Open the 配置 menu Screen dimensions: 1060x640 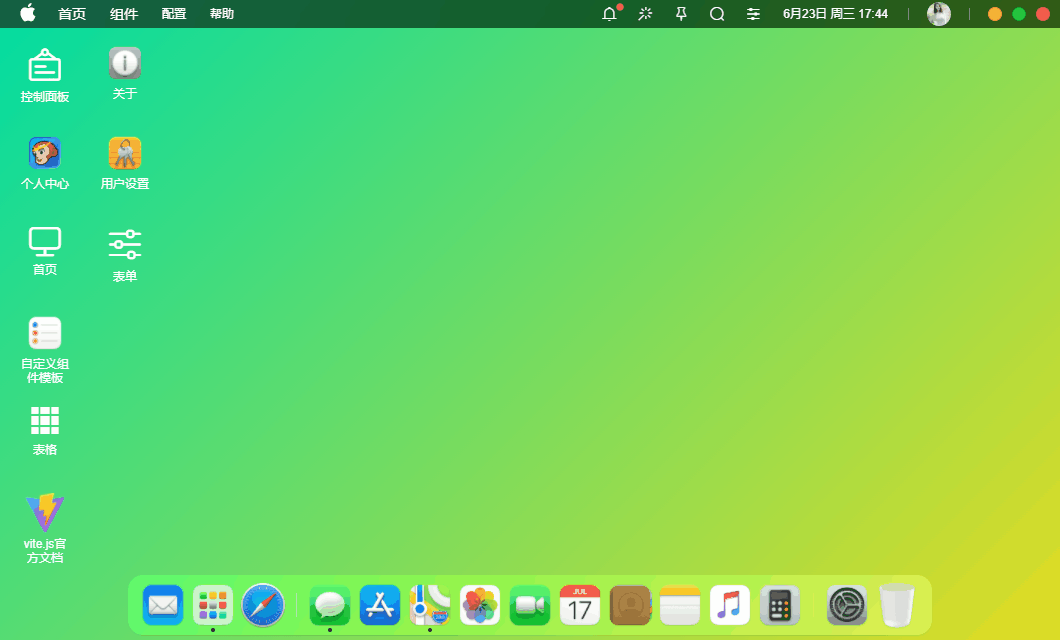point(174,14)
